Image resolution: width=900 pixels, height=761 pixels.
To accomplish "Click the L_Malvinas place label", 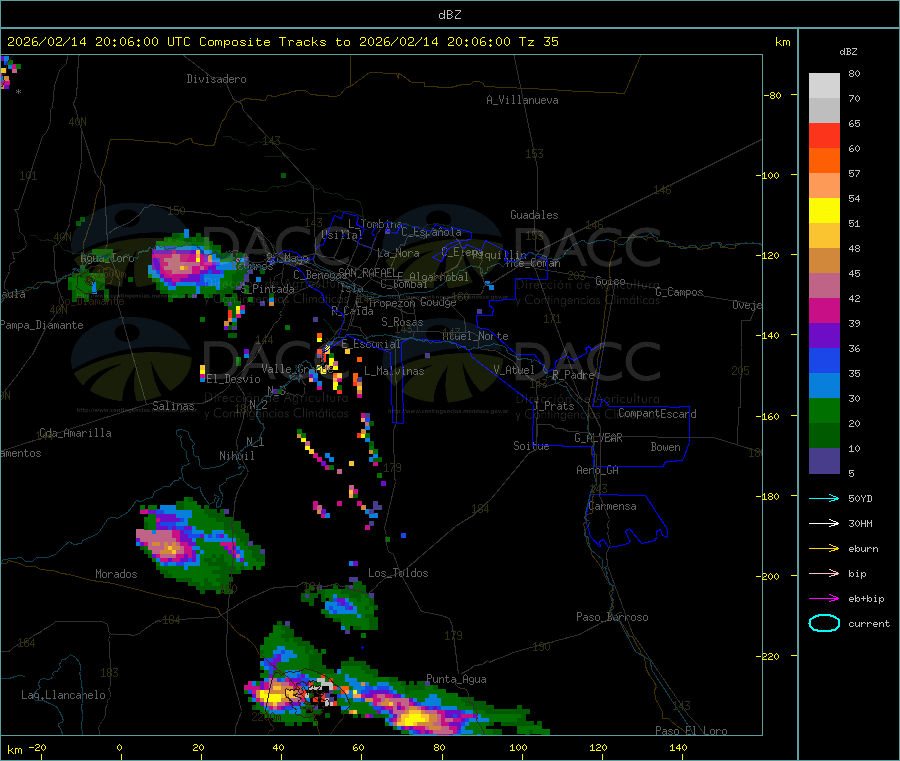I will [394, 371].
